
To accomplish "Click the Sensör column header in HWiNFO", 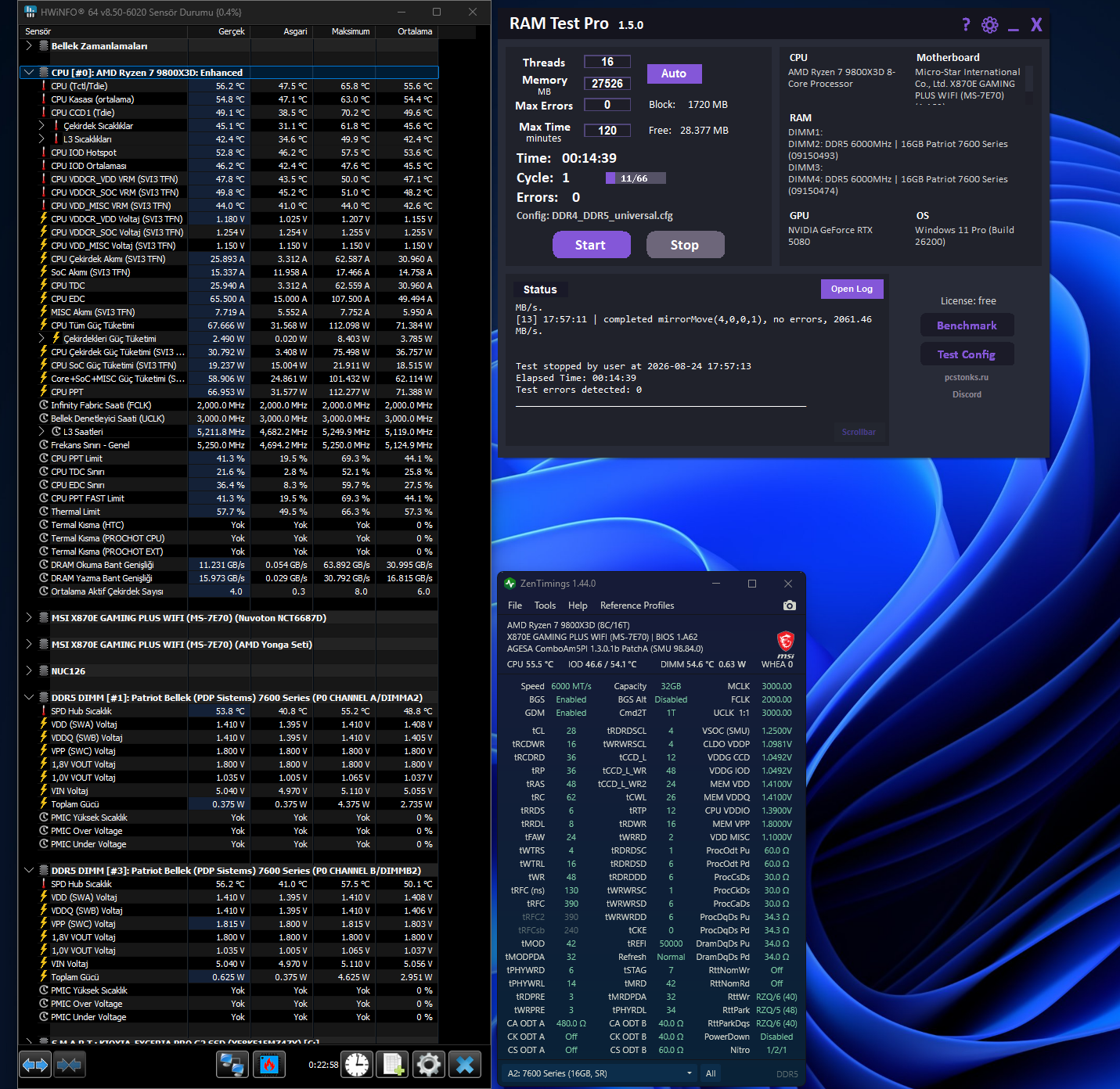I will coord(104,31).
